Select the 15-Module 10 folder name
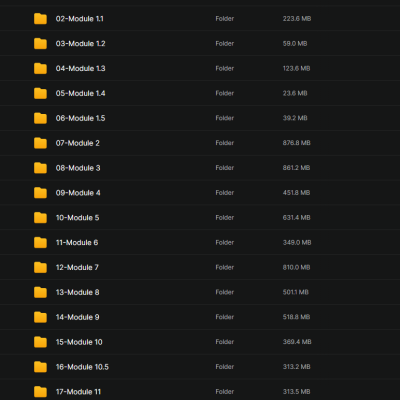Image resolution: width=400 pixels, height=400 pixels. pyautogui.click(x=79, y=342)
